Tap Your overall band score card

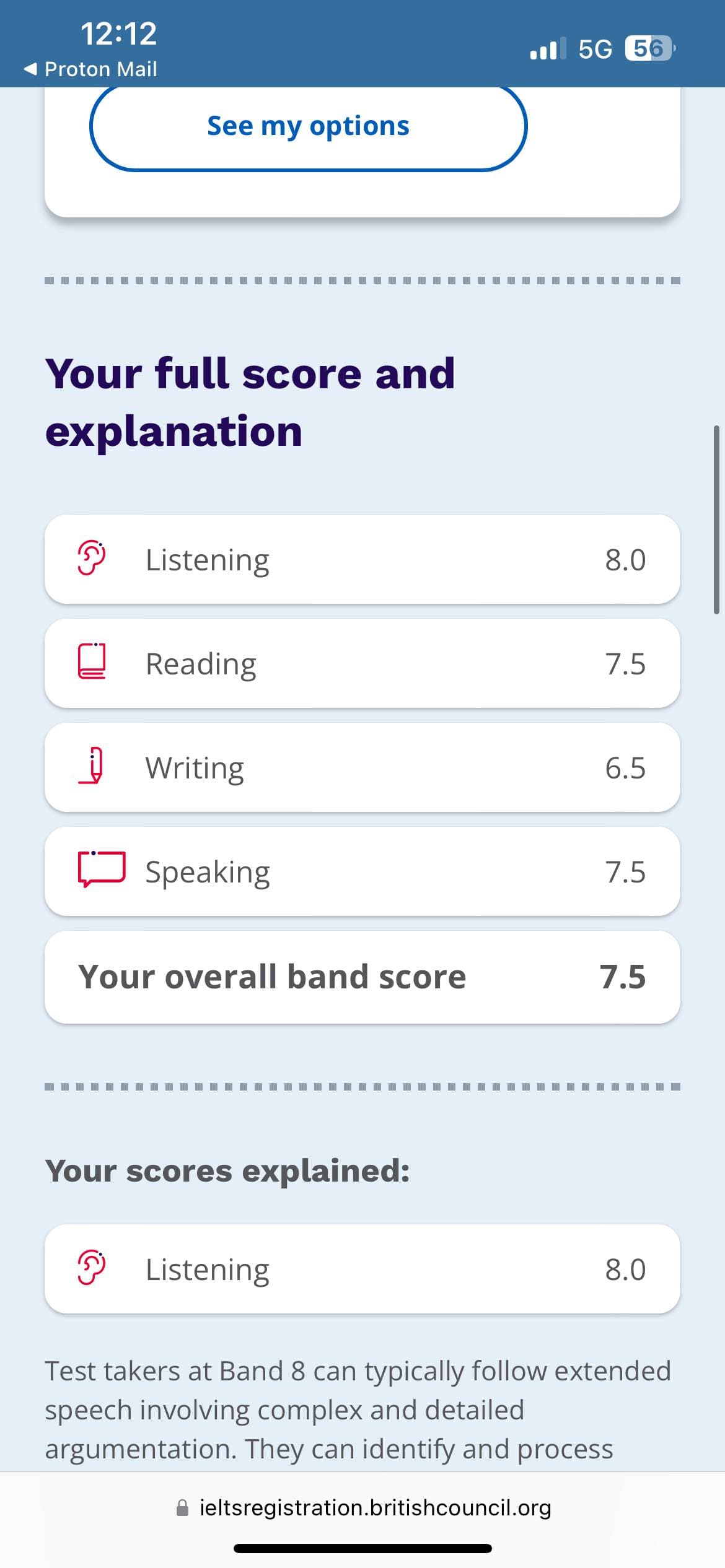click(362, 977)
